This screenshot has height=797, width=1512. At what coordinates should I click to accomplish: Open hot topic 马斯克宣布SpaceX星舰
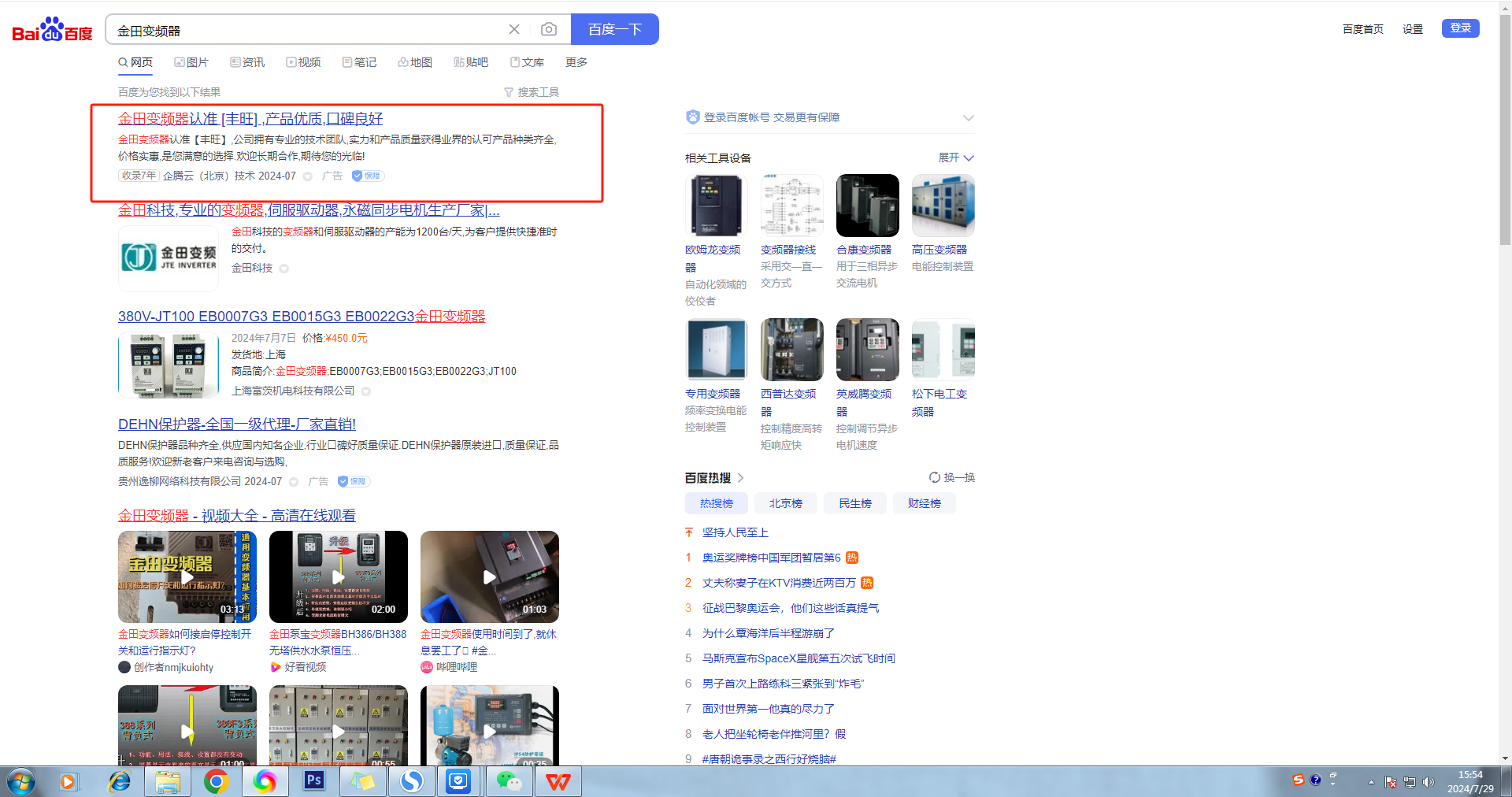click(x=799, y=658)
